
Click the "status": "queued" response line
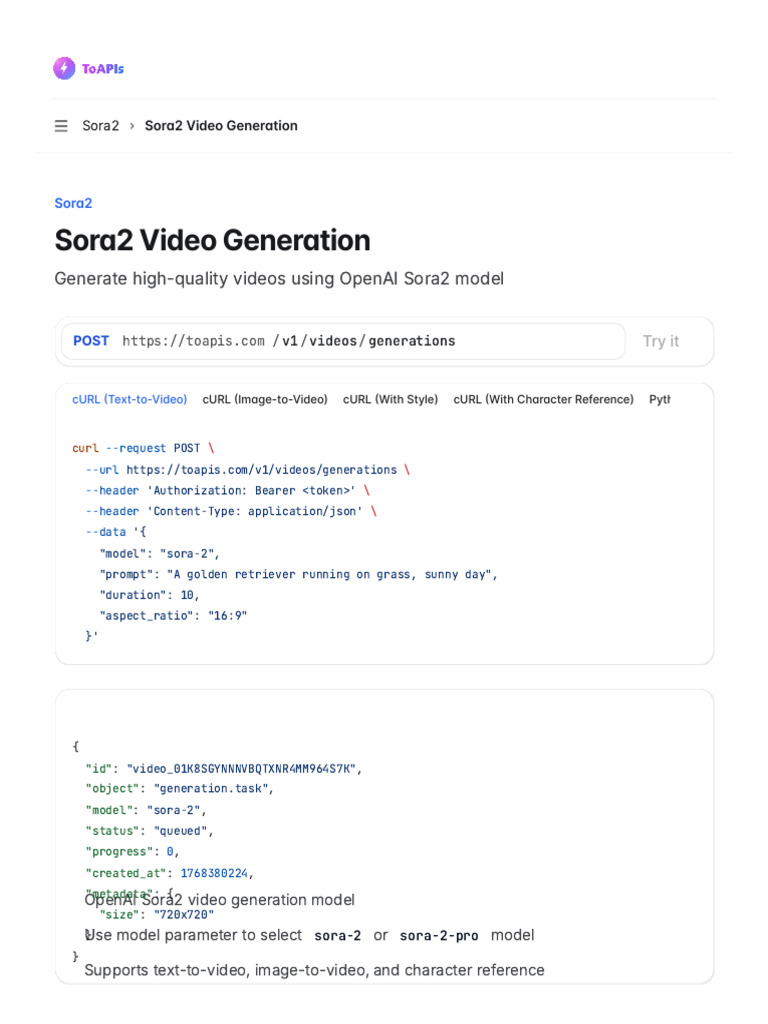(x=150, y=831)
